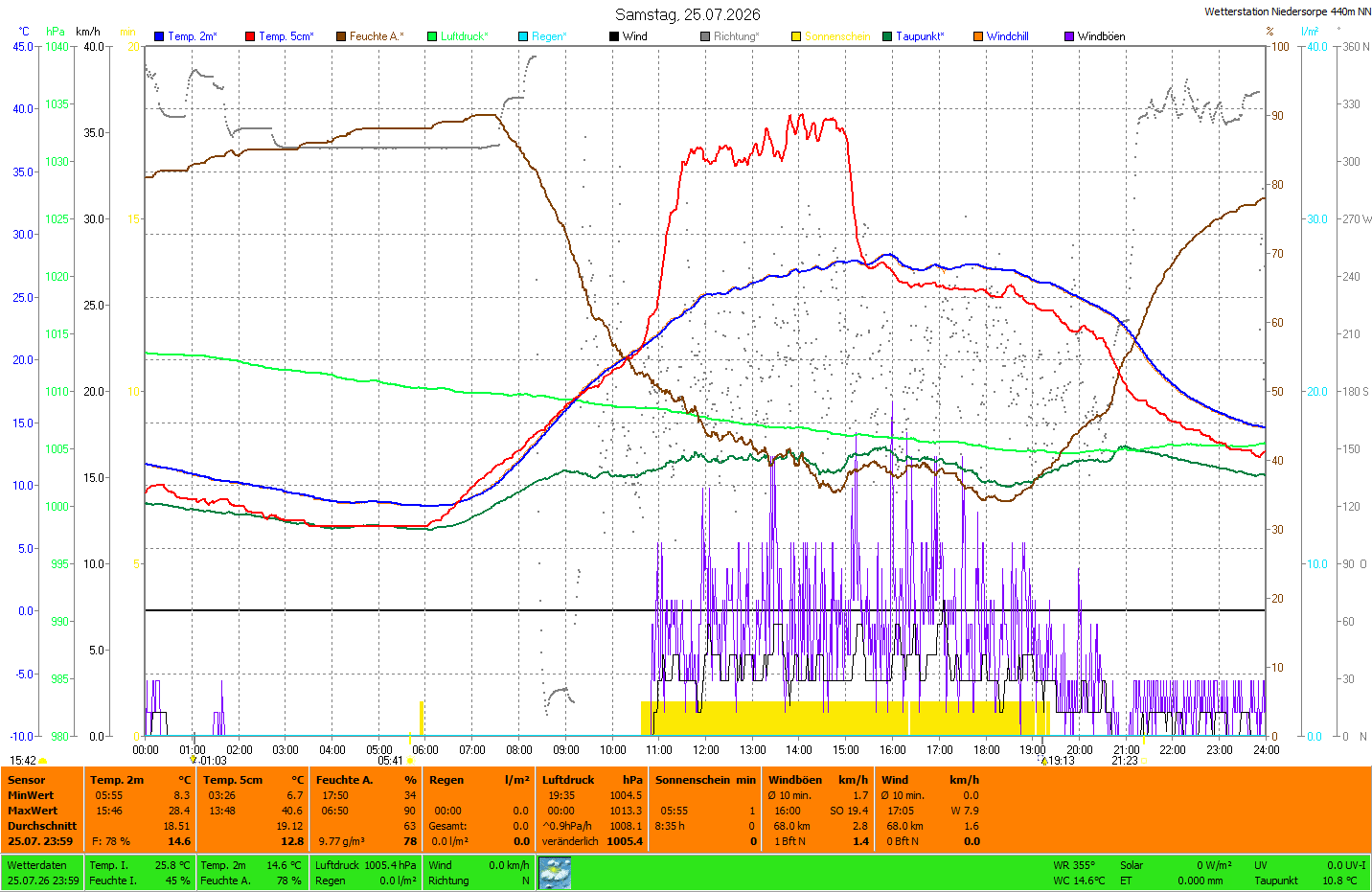This screenshot has height=892, width=1372.
Task: Click the Wetterdaten cell in green bar
Action: [x=35, y=865]
